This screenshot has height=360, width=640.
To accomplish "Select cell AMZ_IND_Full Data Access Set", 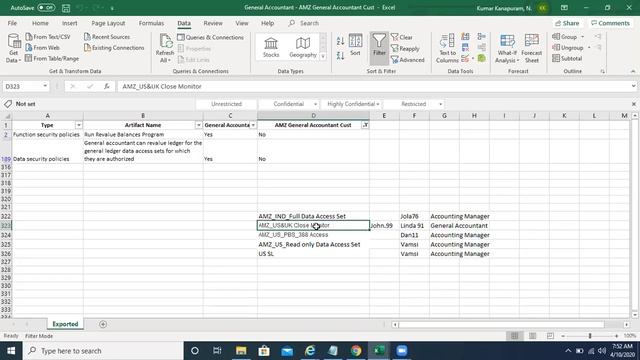I will pos(313,216).
